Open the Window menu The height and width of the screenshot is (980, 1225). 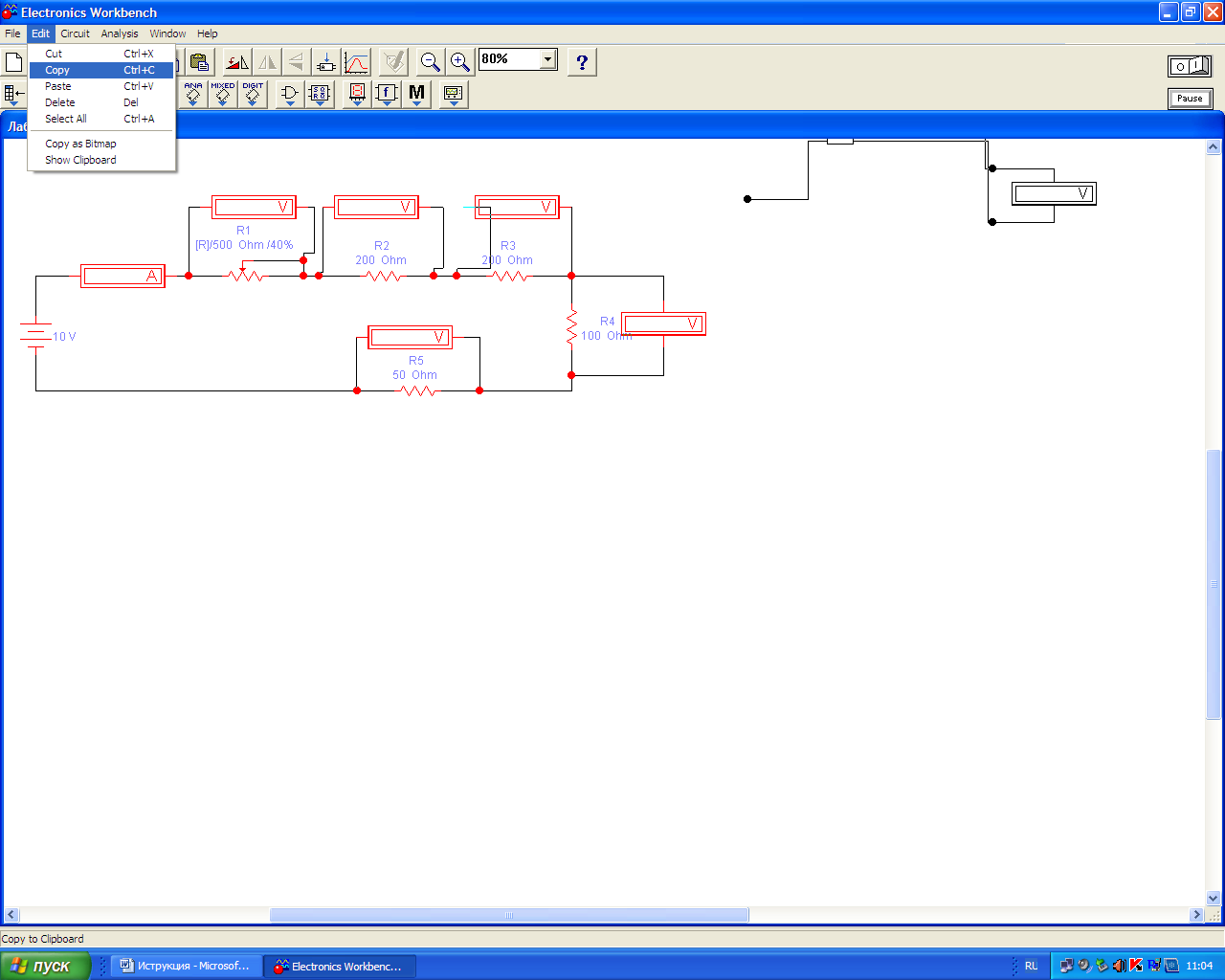167,33
